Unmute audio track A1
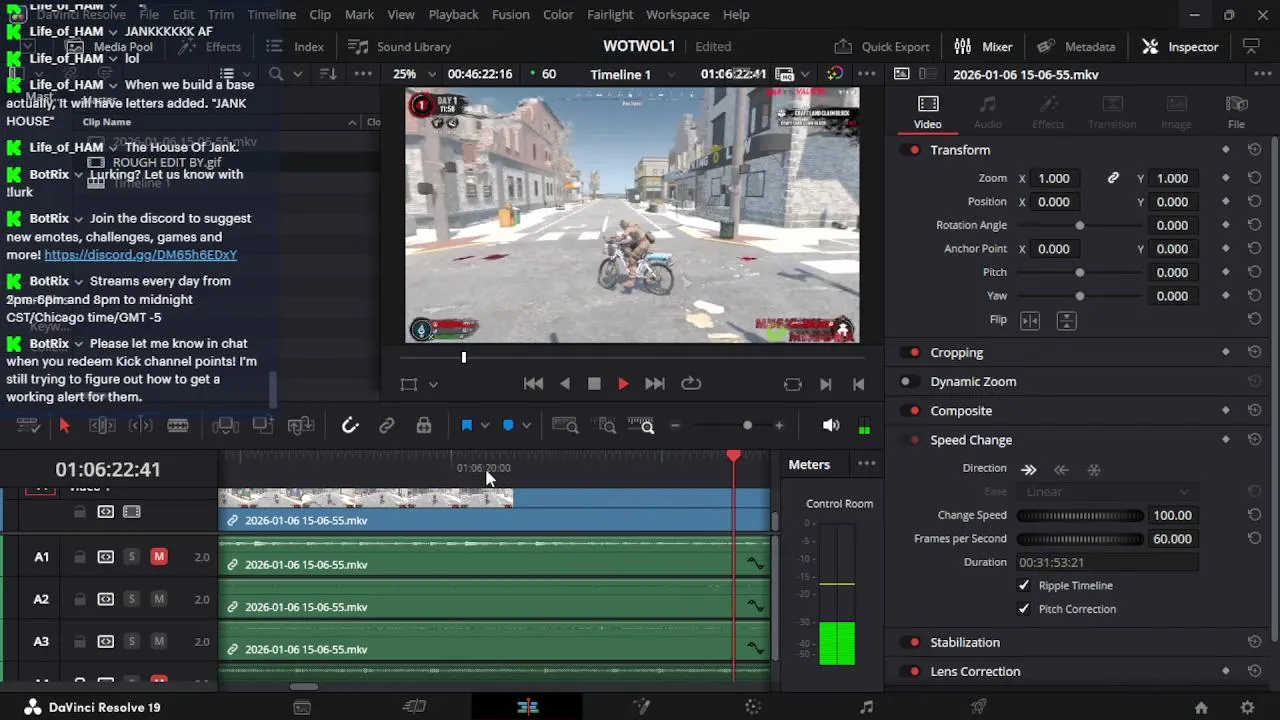1280x720 pixels. tap(159, 557)
